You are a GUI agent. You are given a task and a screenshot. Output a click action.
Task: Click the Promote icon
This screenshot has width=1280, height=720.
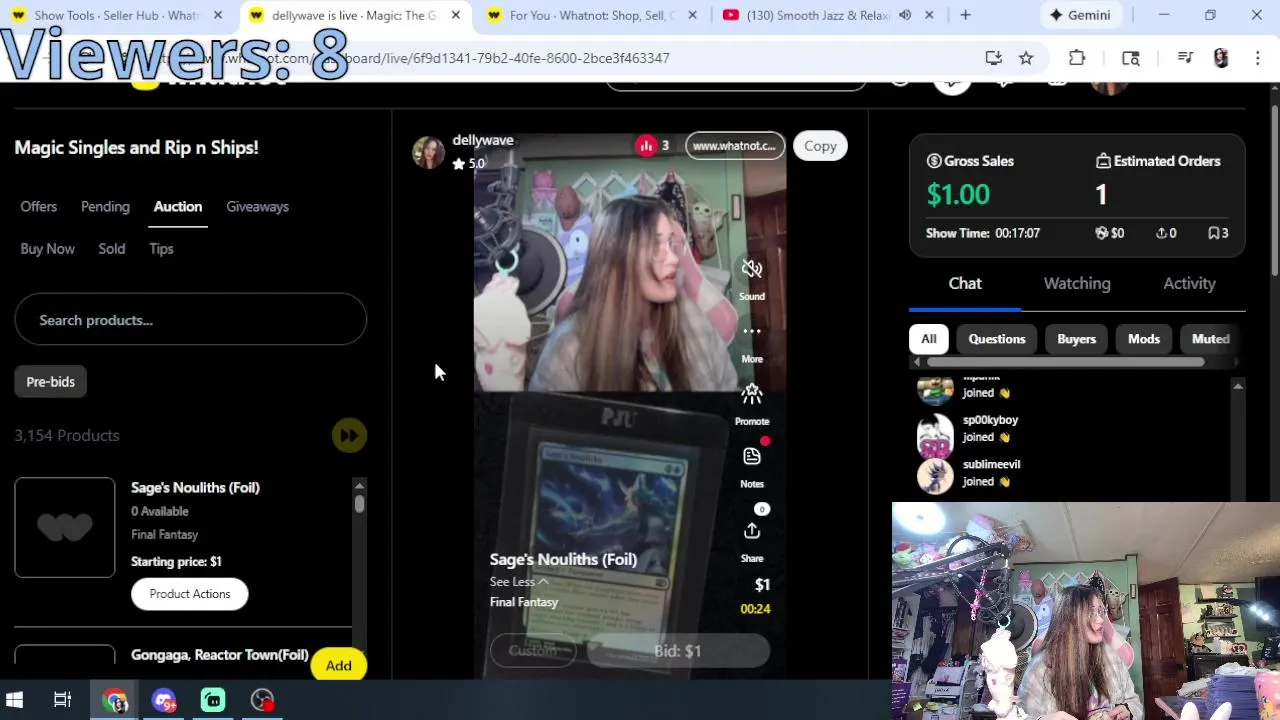[752, 394]
